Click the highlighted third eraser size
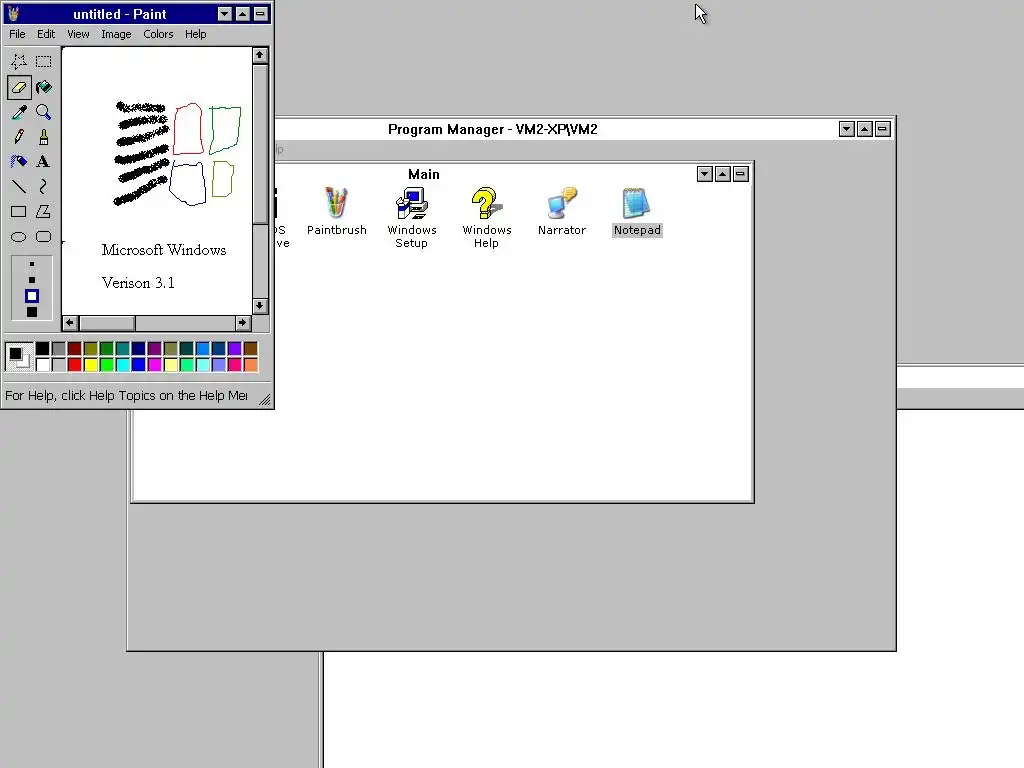 point(31,296)
